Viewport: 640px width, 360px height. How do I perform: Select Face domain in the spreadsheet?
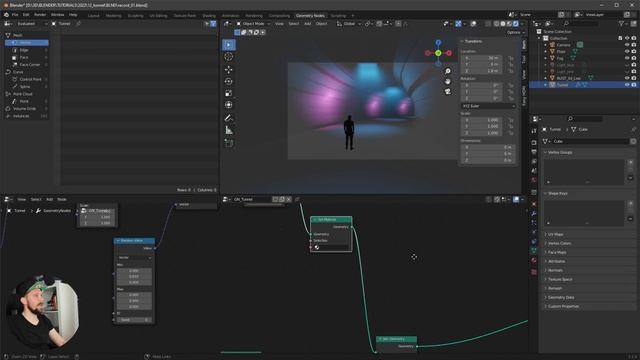pos(24,58)
